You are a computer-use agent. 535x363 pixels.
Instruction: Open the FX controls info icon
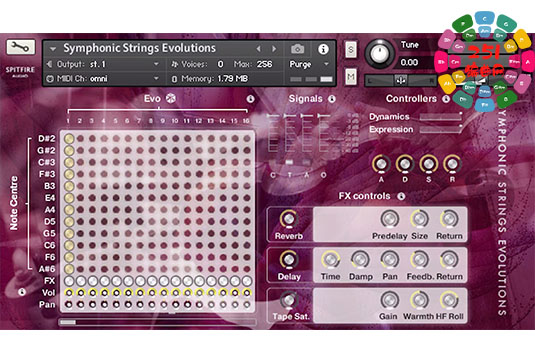pos(401,196)
